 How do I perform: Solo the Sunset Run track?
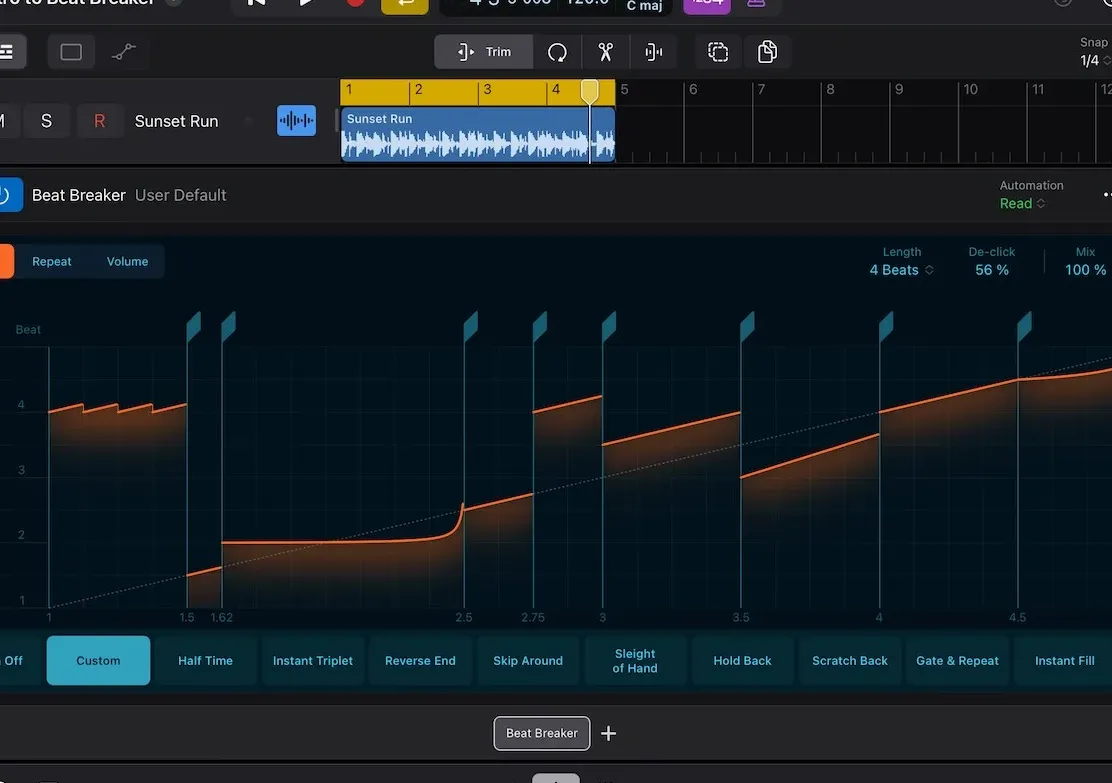click(x=46, y=121)
